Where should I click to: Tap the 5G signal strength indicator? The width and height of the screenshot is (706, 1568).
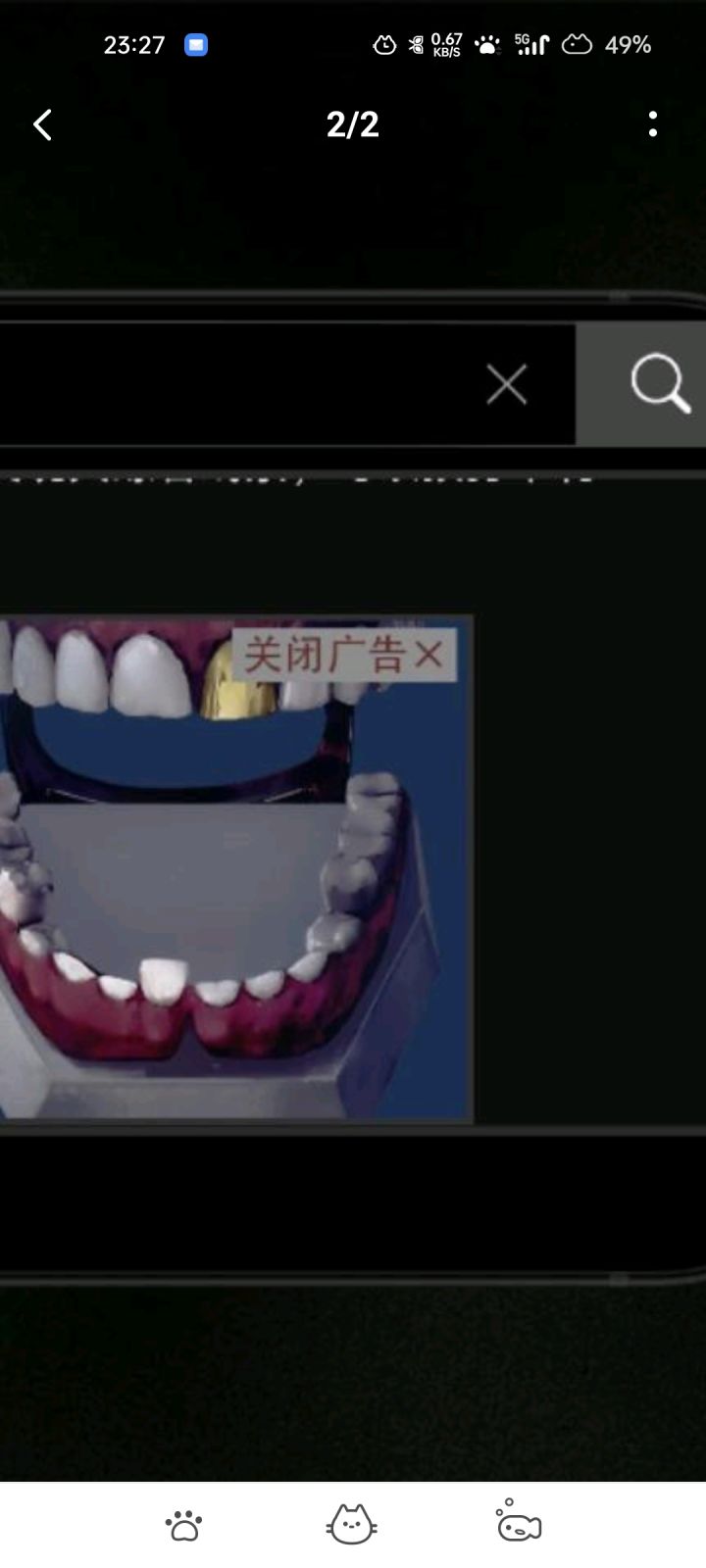pyautogui.click(x=531, y=44)
